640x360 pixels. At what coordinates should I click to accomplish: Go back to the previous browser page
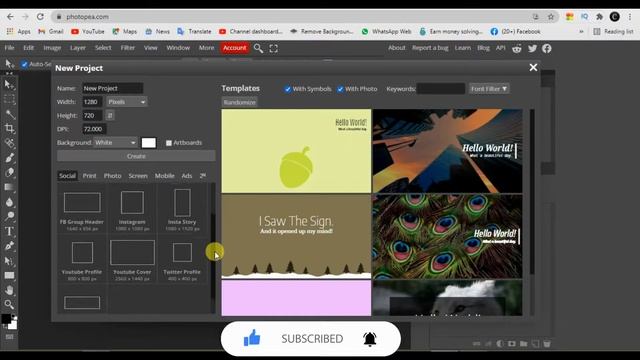pos(10,17)
